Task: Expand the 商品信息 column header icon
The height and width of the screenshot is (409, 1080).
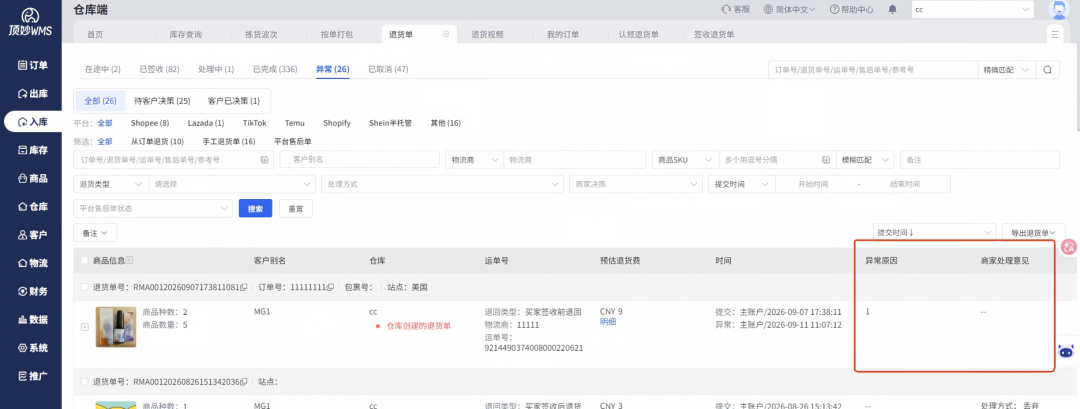Action: (129, 260)
